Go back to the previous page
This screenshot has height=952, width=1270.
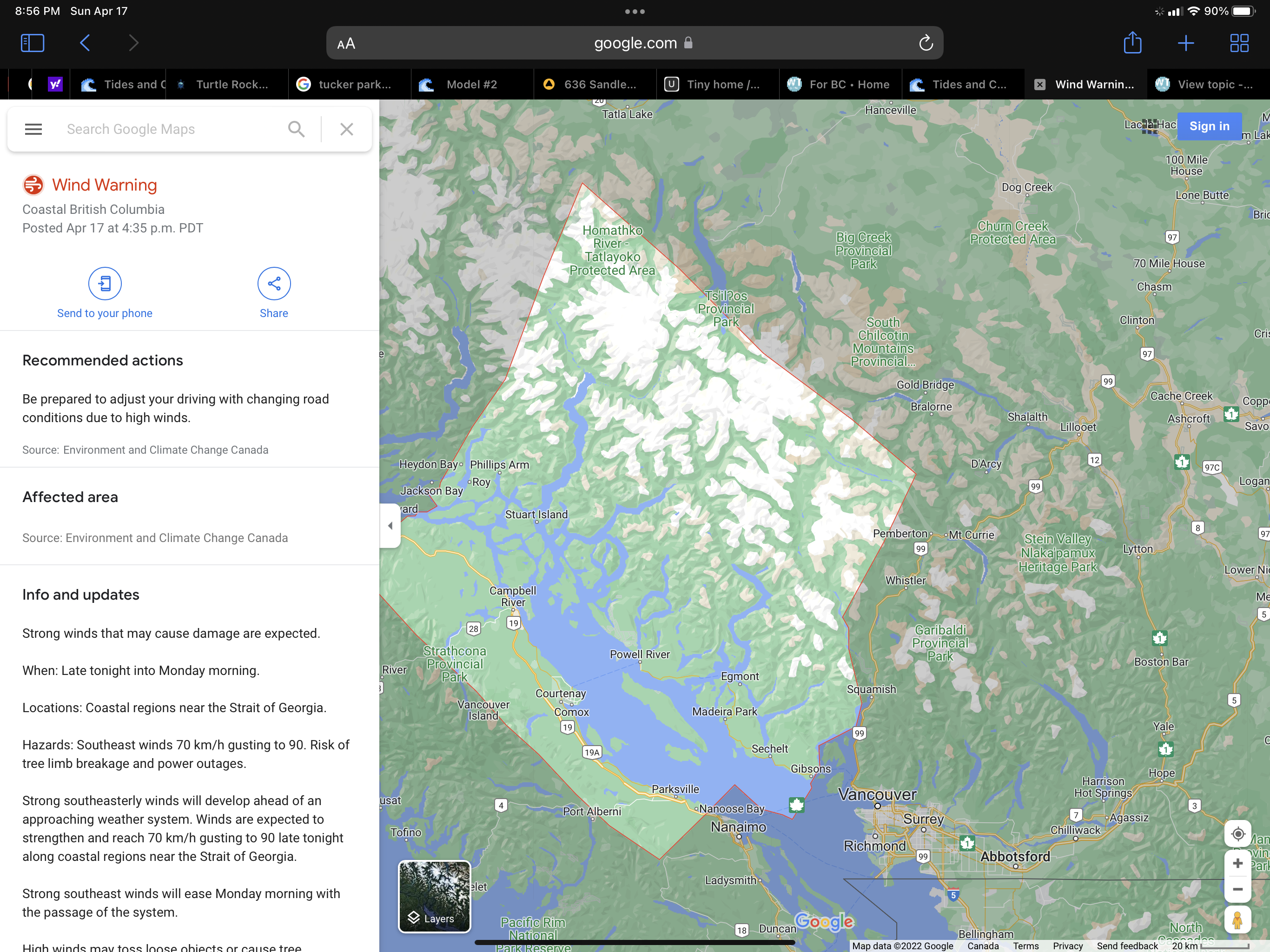click(x=85, y=43)
